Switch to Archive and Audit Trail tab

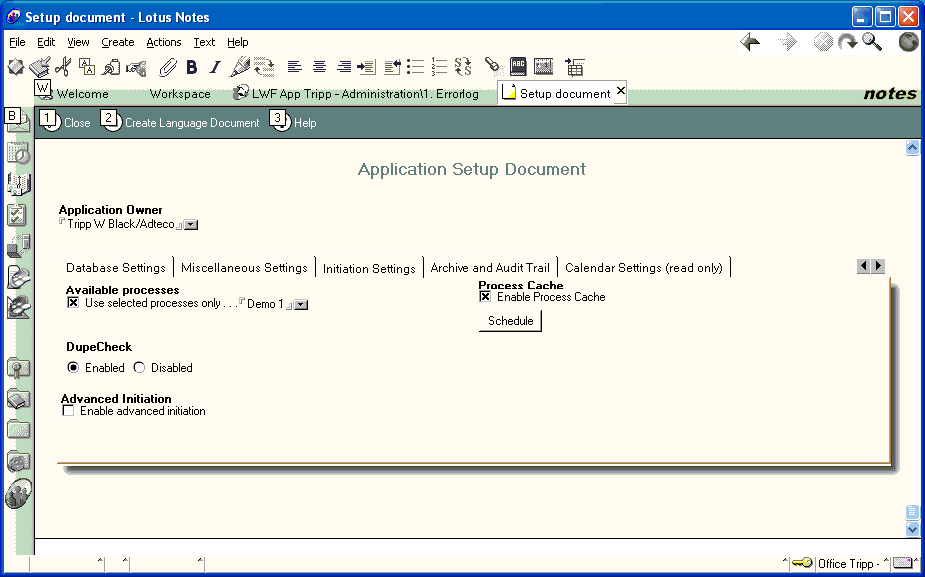coord(490,268)
